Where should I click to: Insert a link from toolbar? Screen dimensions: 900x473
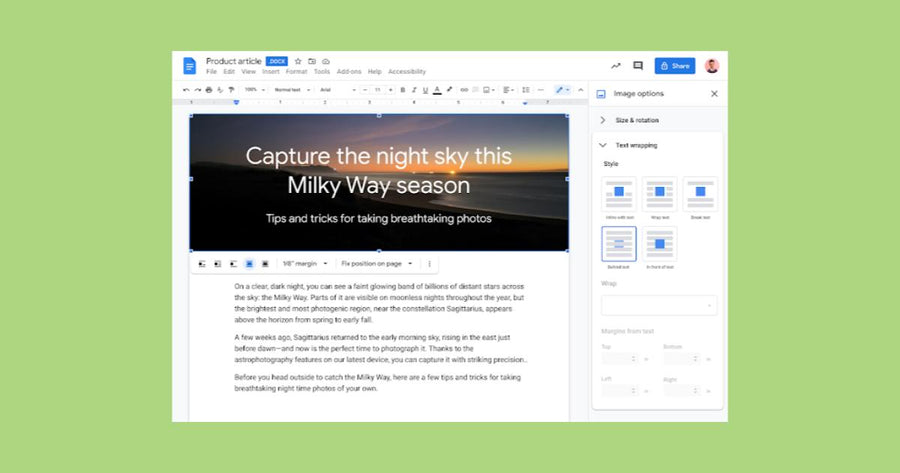point(464,90)
